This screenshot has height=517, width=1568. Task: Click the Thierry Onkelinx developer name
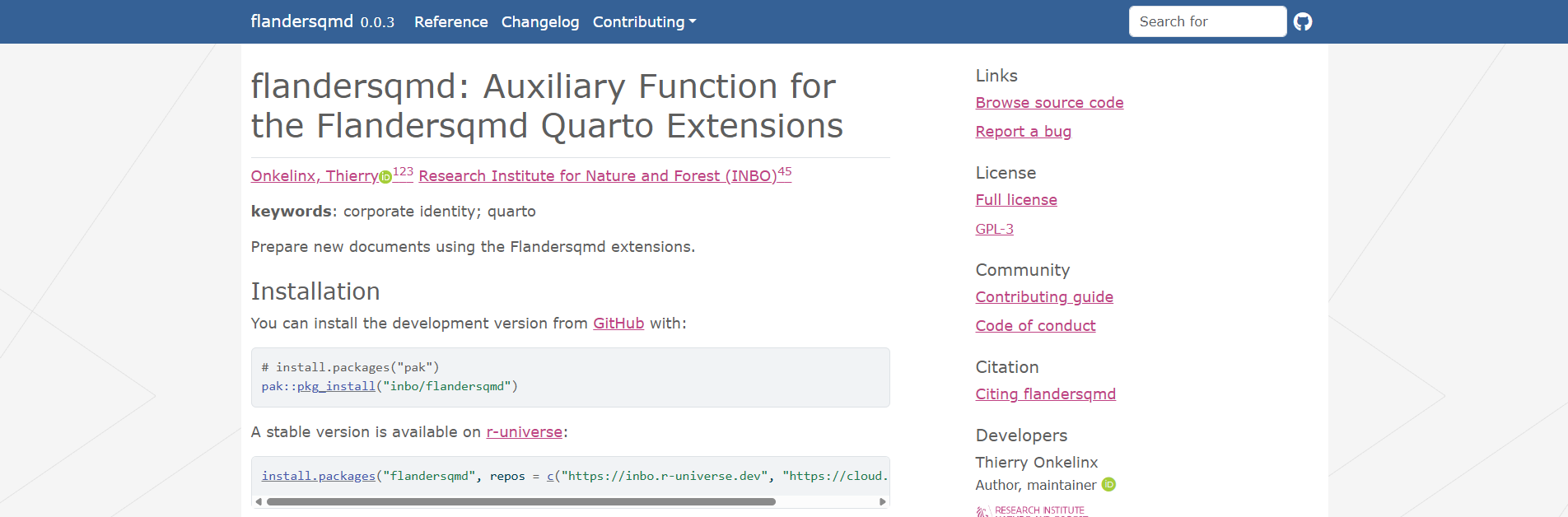[x=1036, y=463]
